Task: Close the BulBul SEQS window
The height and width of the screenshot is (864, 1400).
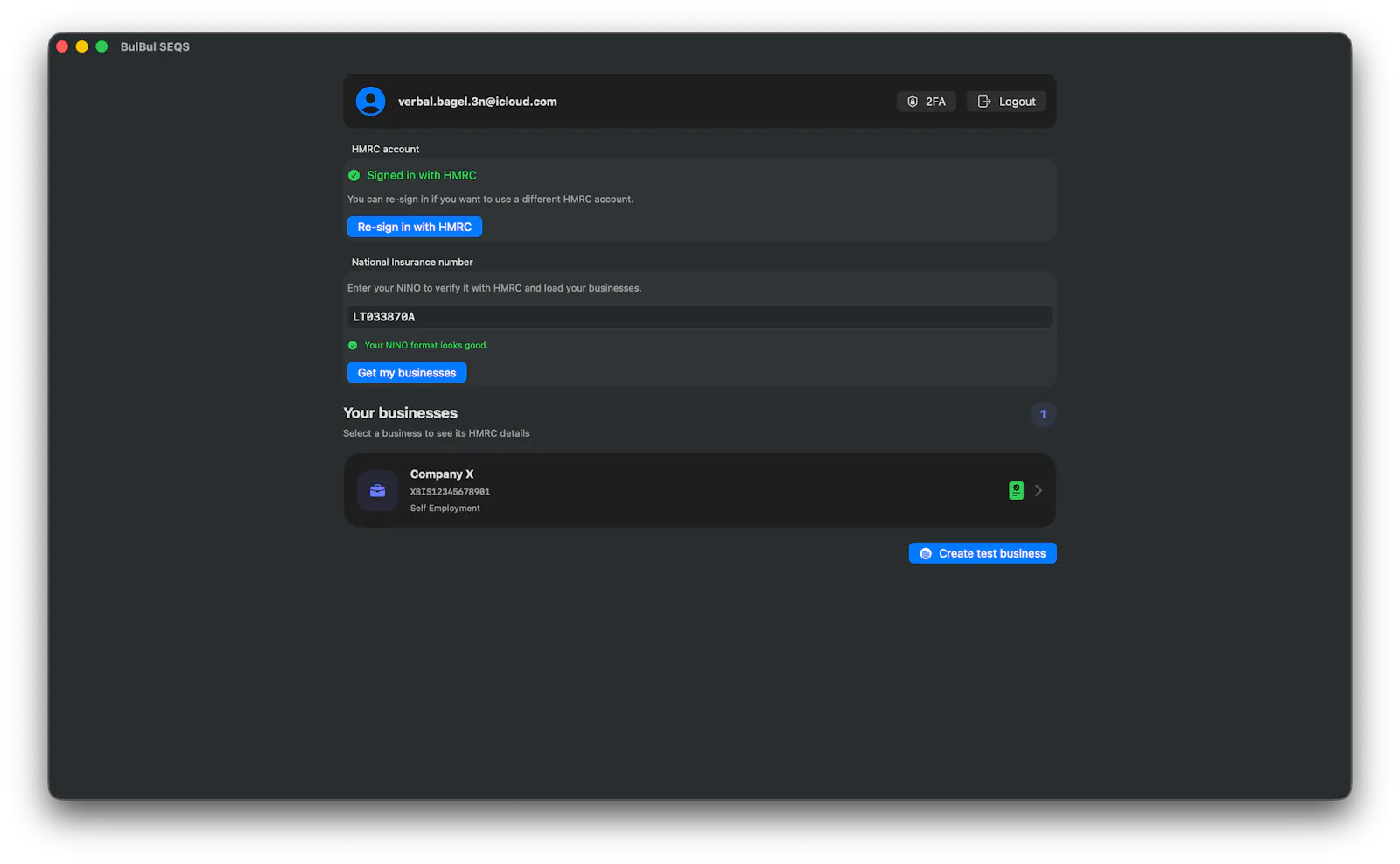Action: [62, 46]
